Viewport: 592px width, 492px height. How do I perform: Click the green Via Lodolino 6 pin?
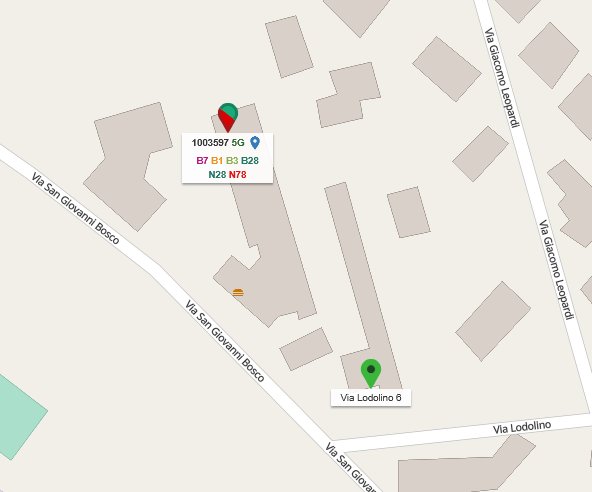pos(371,373)
